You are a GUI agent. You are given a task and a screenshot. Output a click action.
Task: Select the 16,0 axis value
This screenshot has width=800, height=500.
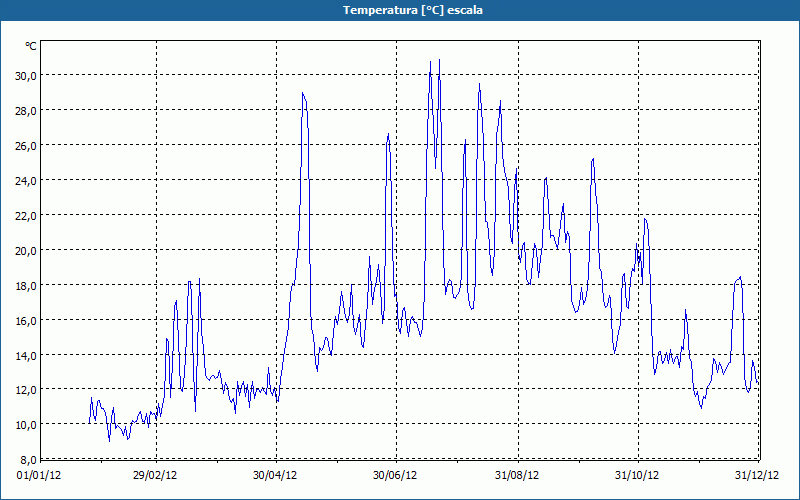tap(26, 320)
